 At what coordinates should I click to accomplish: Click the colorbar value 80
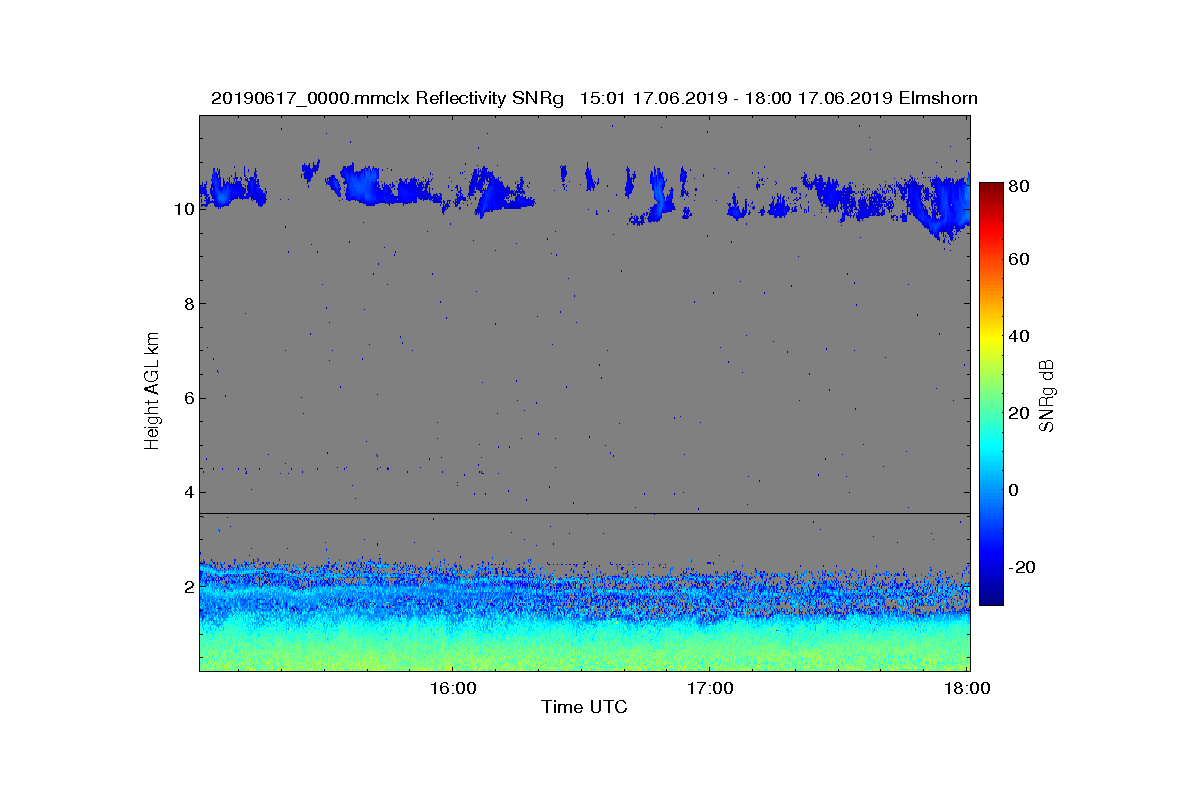(1020, 185)
